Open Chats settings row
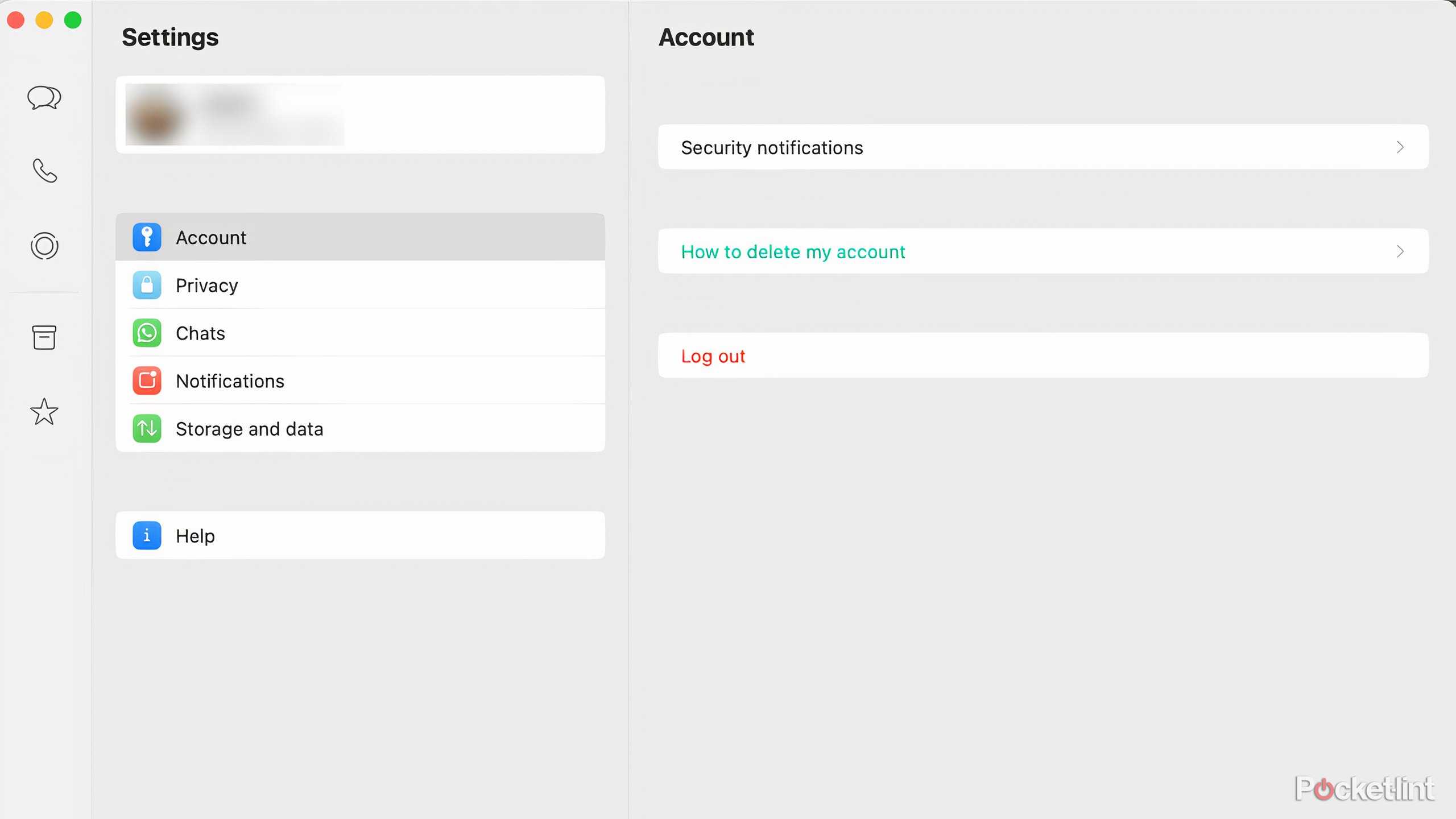Image resolution: width=1456 pixels, height=819 pixels. pos(360,333)
